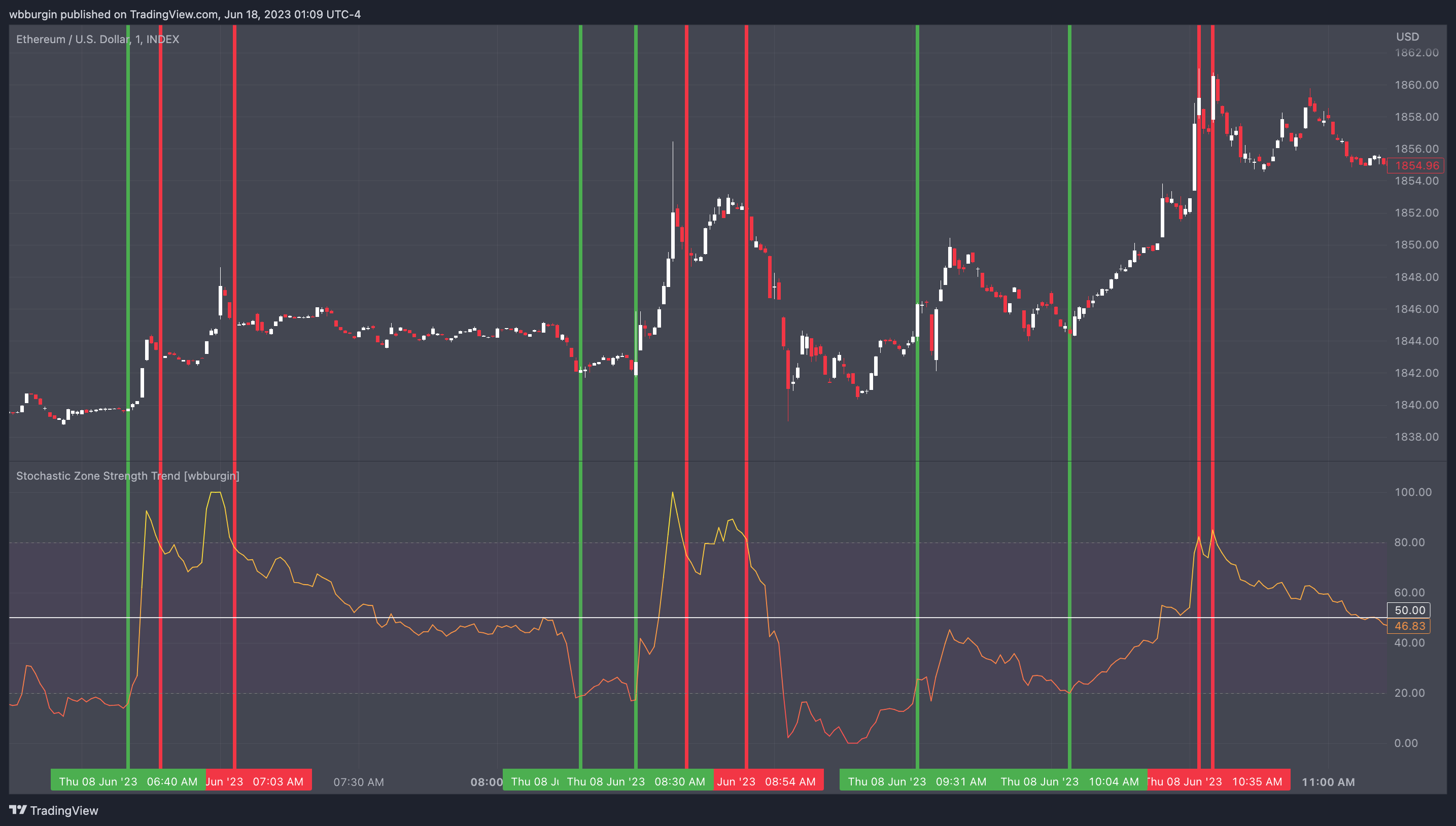Click the 07:30 AM time axis label

[359, 782]
